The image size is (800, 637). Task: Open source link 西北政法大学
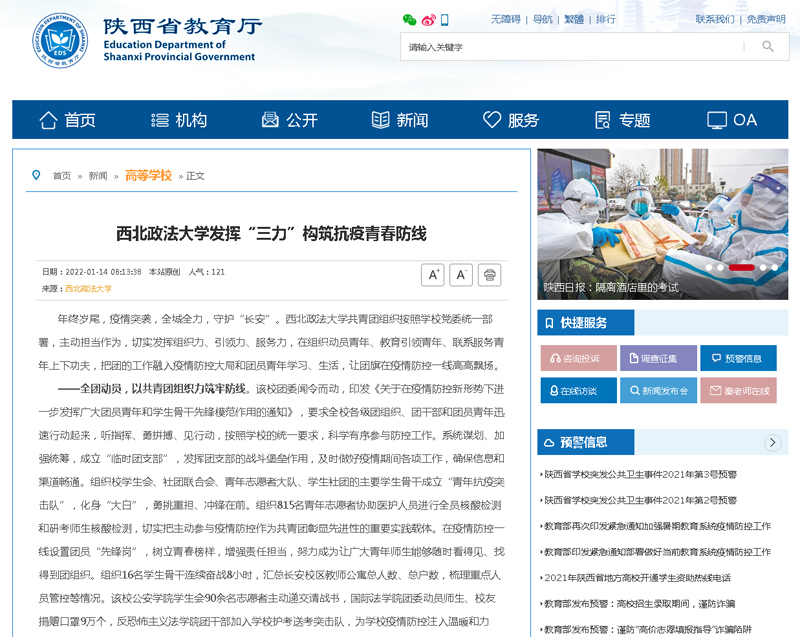coord(88,288)
